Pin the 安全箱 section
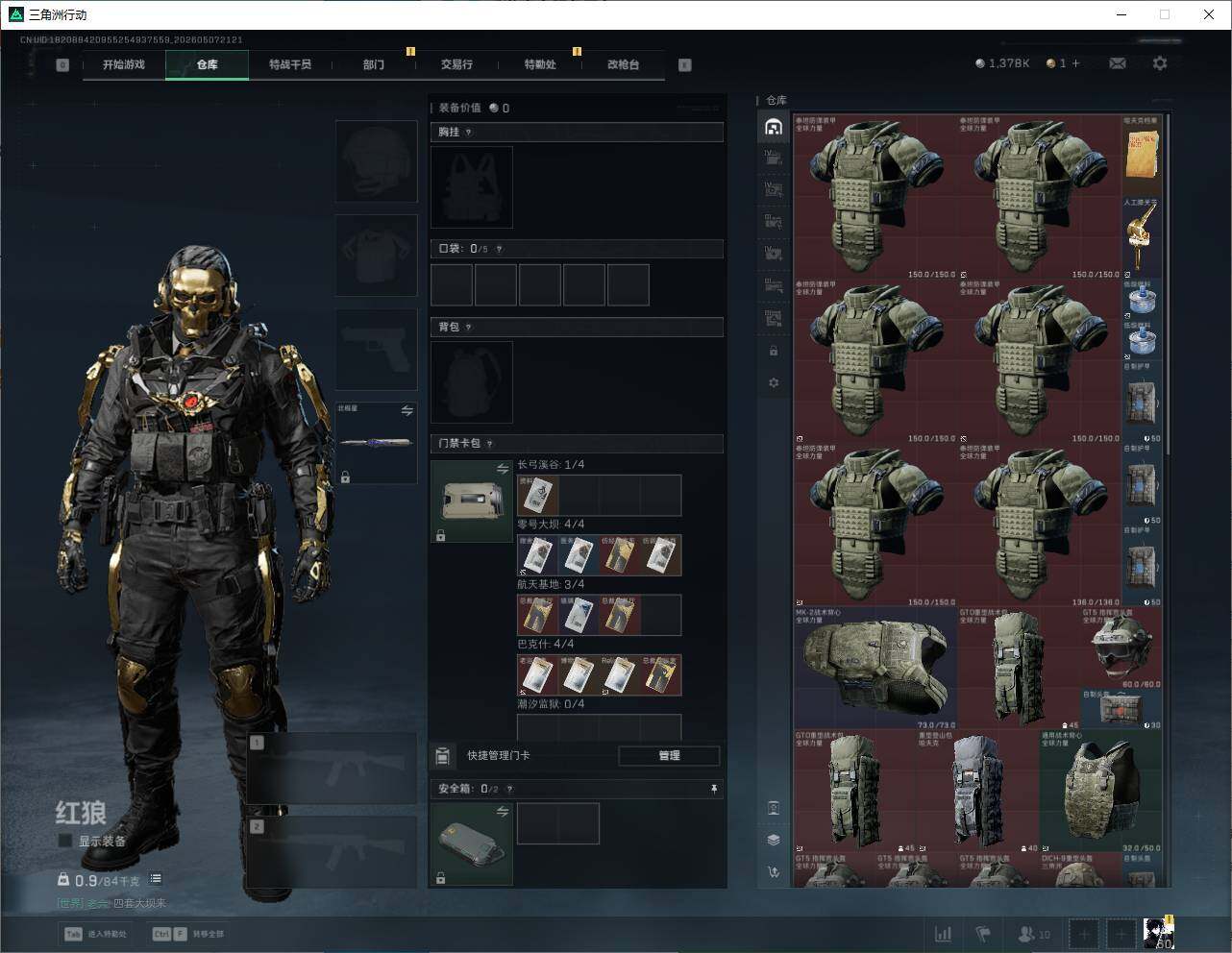This screenshot has width=1232, height=953. pos(714,789)
